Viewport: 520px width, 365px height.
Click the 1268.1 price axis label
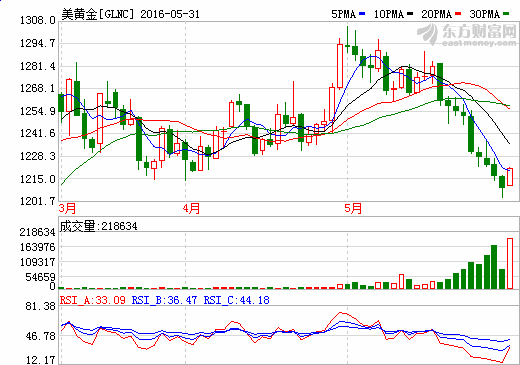click(38, 89)
